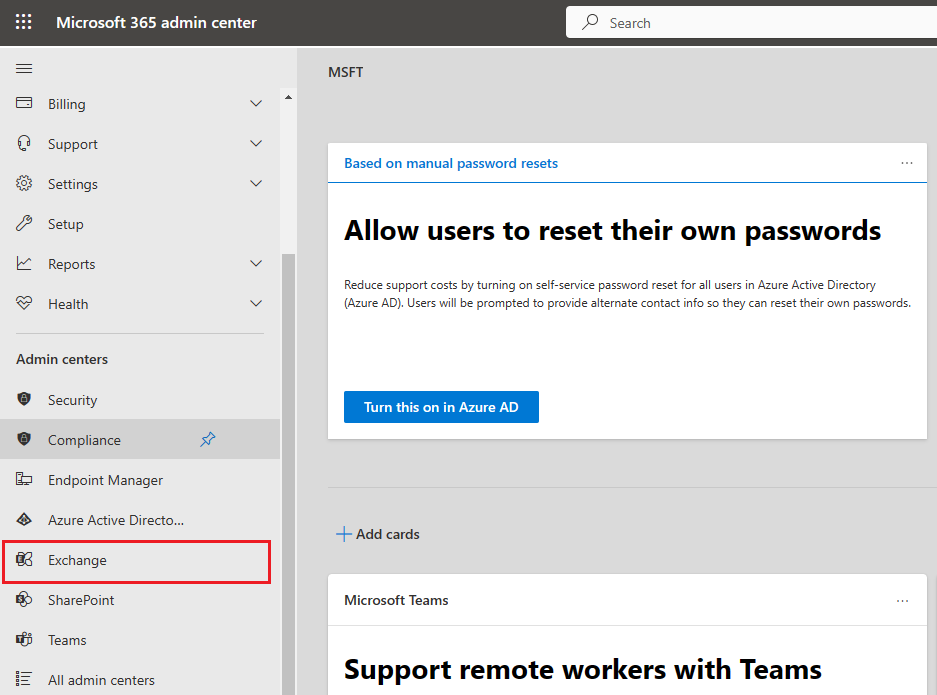Click the Add cards button
Screen dimensions: 937x695
(x=378, y=534)
